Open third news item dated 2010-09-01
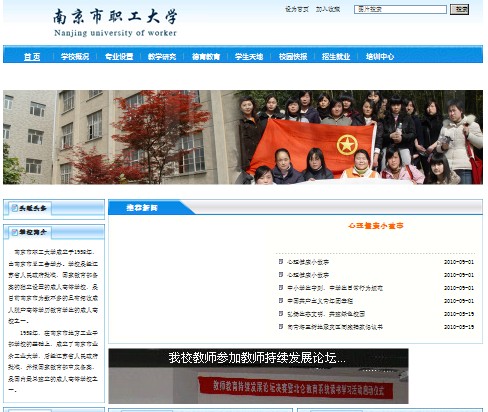Viewport: 488px width, 412px height. (x=335, y=288)
